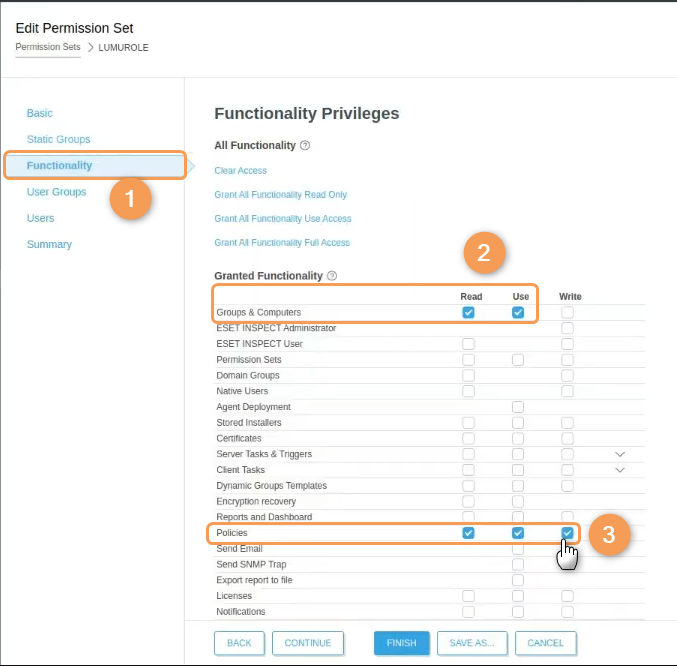Screen dimensions: 677x666
Task: Enable Permission Sets Use checkbox
Action: coord(518,360)
